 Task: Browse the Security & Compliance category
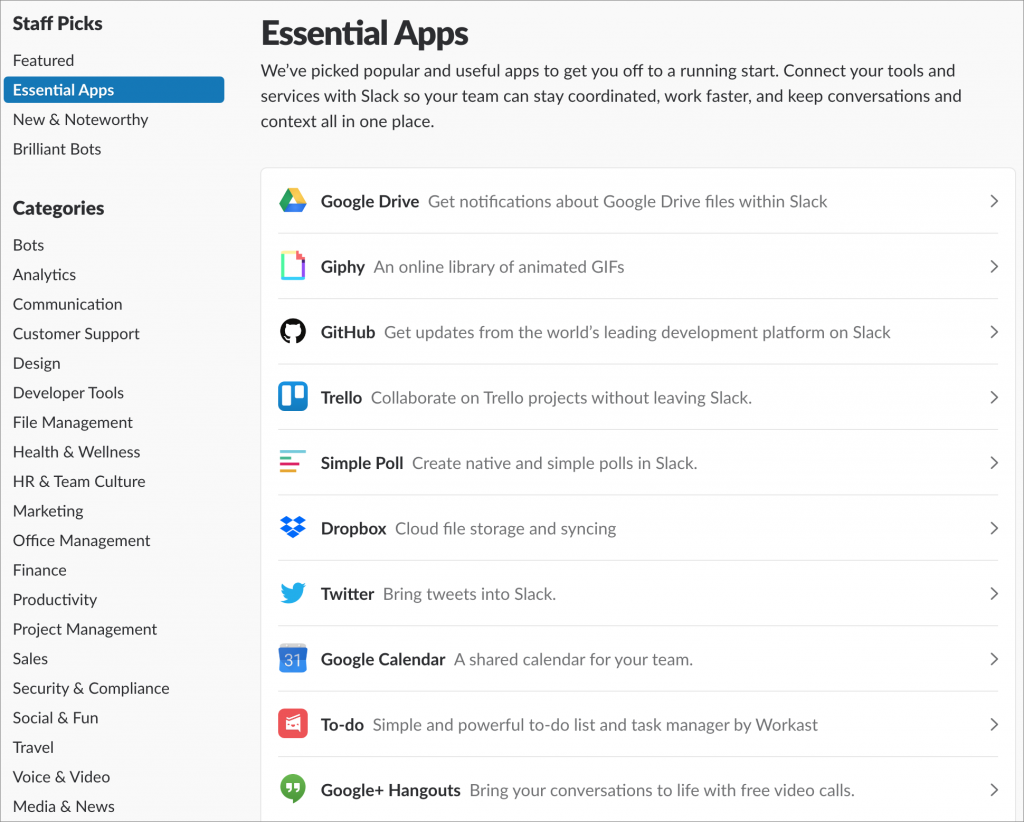point(91,688)
